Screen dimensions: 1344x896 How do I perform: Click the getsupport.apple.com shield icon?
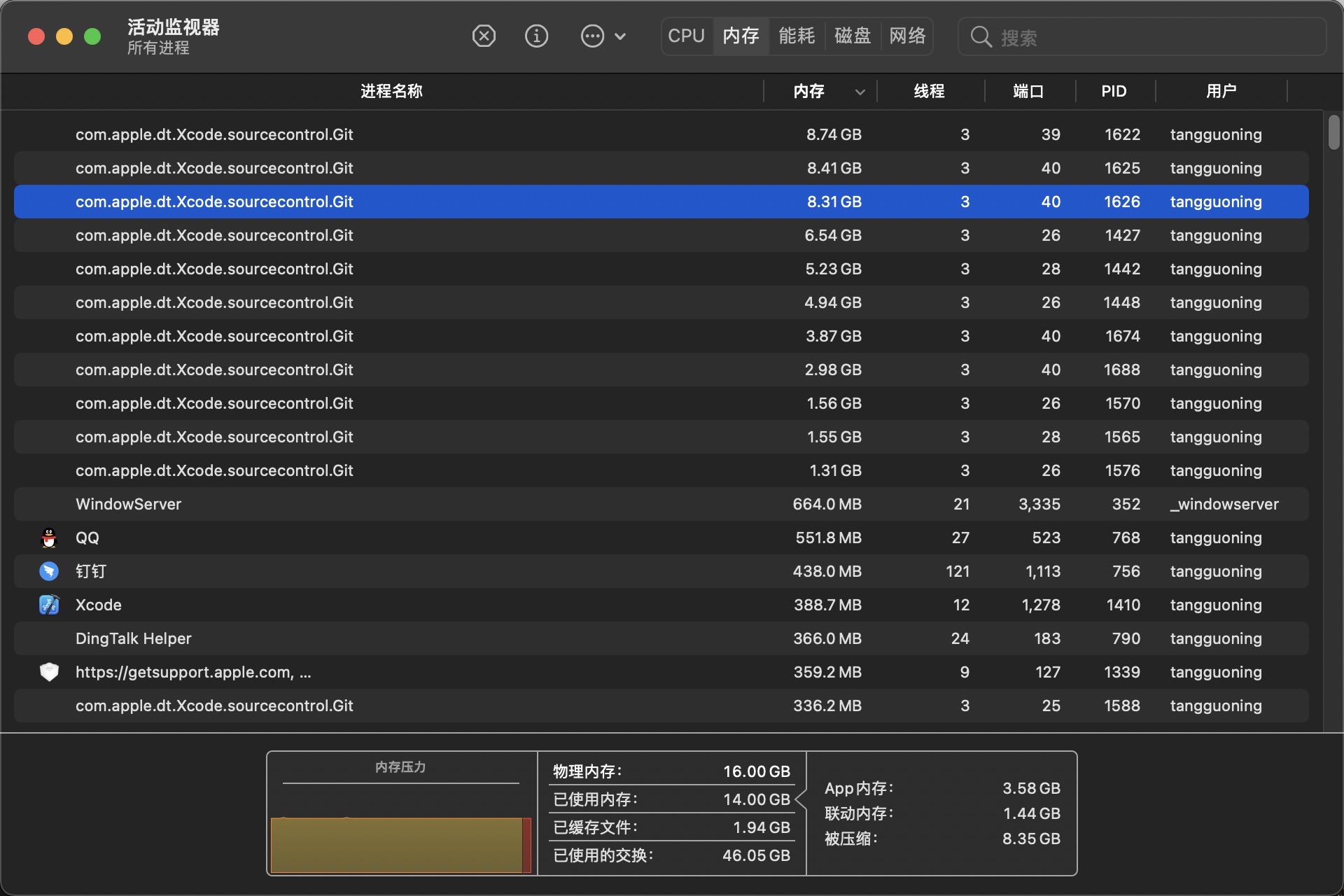pos(49,672)
